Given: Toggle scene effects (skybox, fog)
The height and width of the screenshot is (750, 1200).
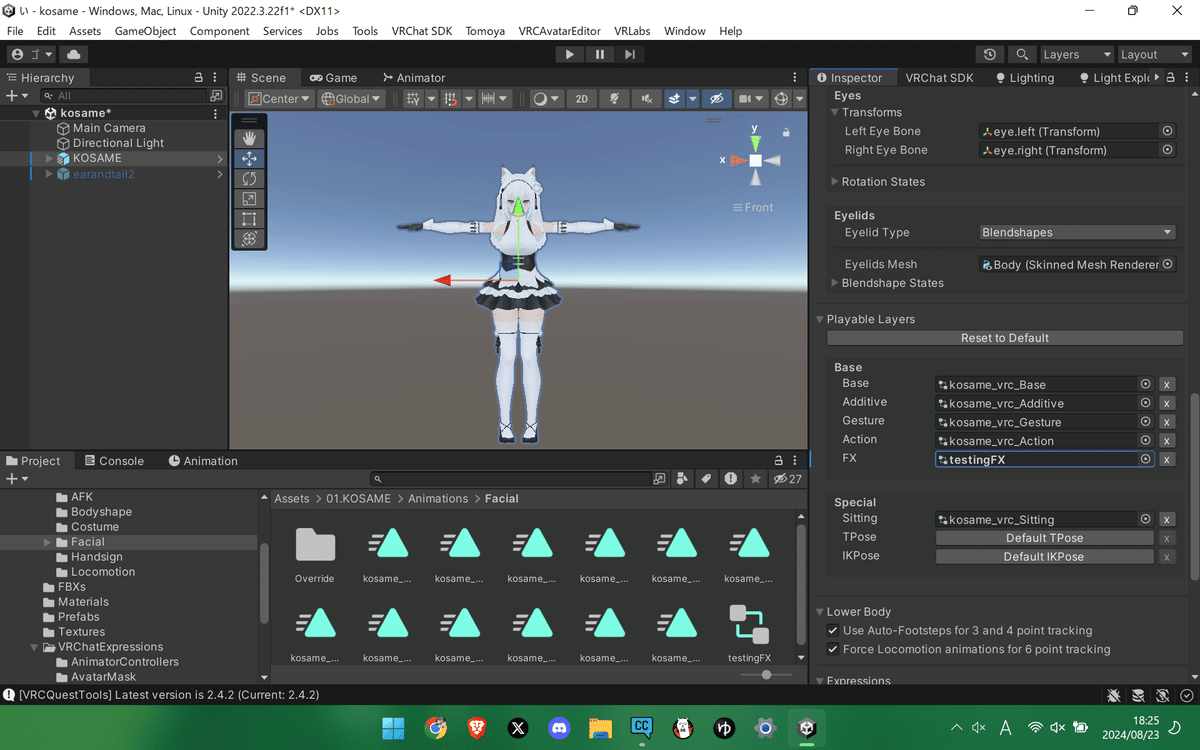Looking at the screenshot, I should click(x=675, y=99).
